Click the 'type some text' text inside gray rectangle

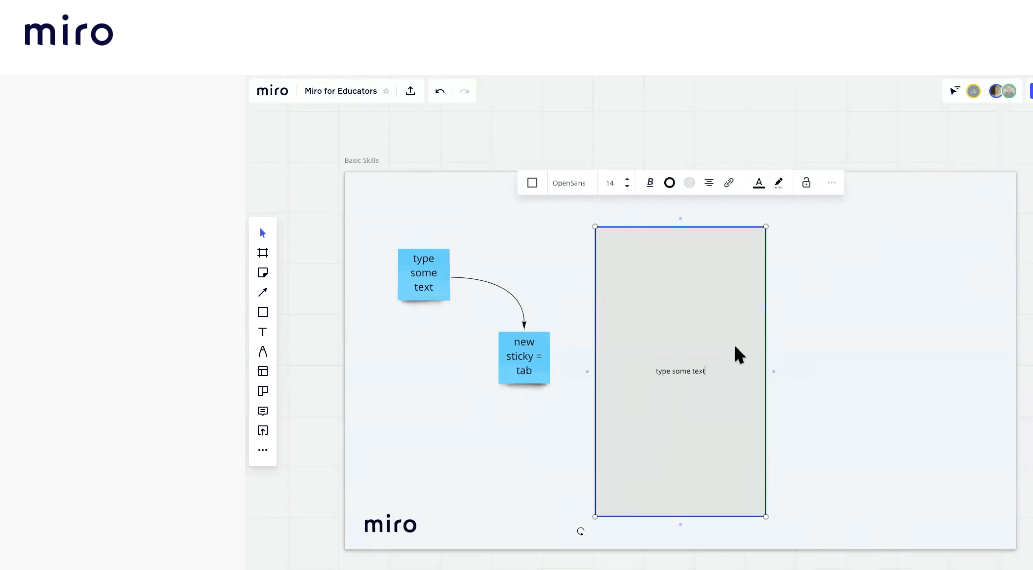coord(680,371)
